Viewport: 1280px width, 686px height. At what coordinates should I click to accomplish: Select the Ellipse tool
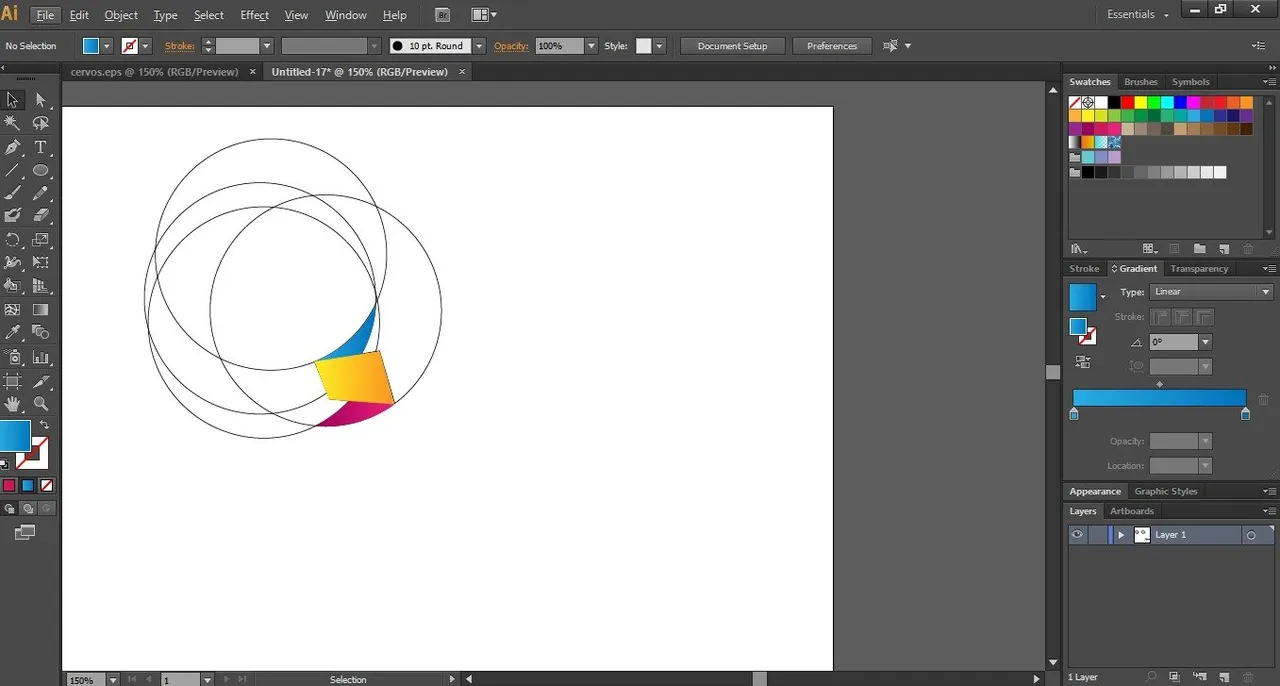tap(41, 170)
